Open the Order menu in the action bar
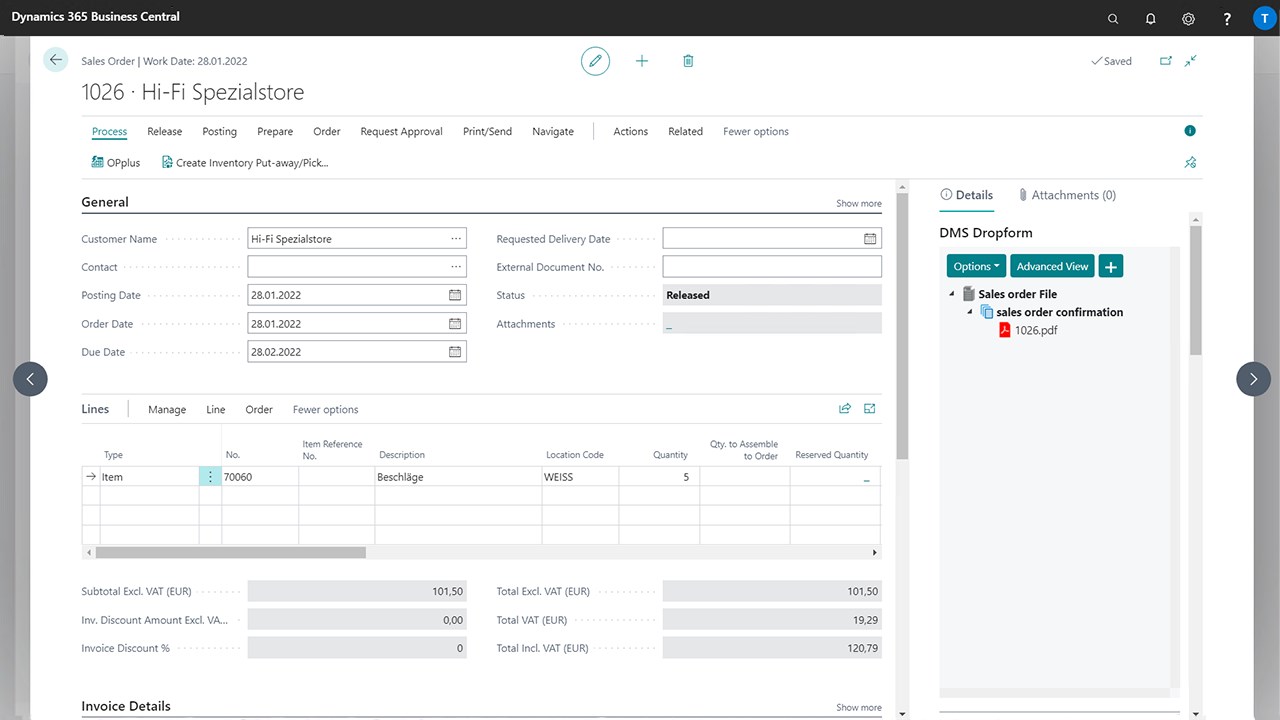The image size is (1280, 720). point(327,131)
